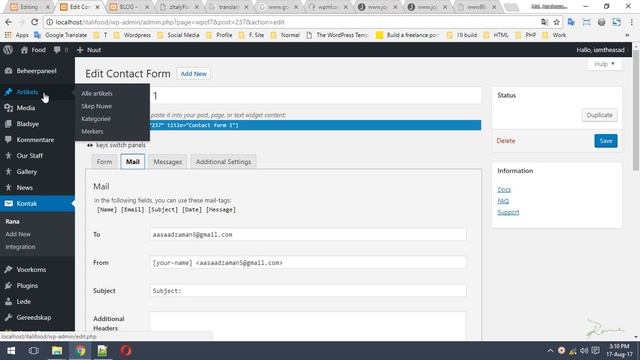Open the Support link
This screenshot has height=360, width=640.
click(x=508, y=213)
